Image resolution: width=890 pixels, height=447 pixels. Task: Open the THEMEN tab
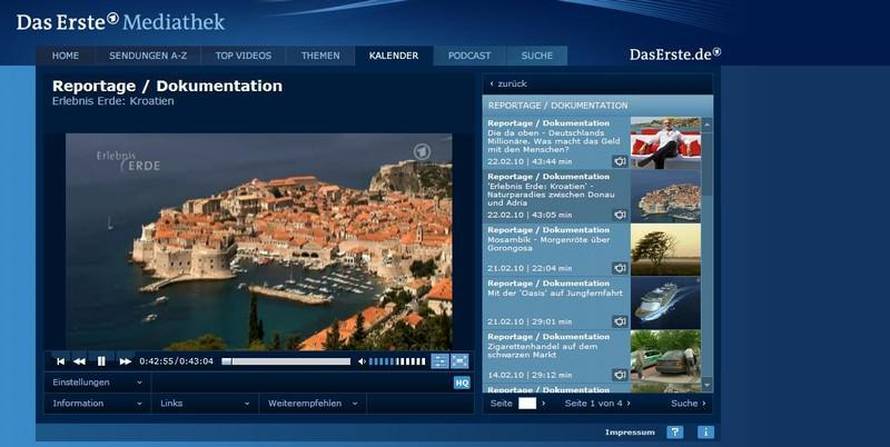click(x=321, y=56)
